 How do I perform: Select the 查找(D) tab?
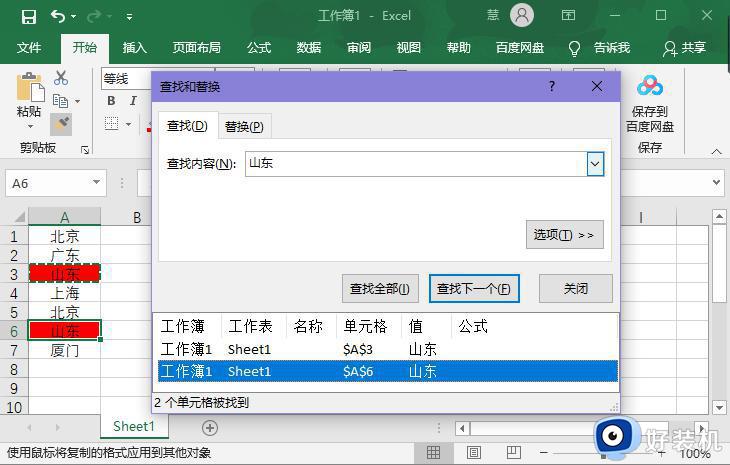(187, 126)
